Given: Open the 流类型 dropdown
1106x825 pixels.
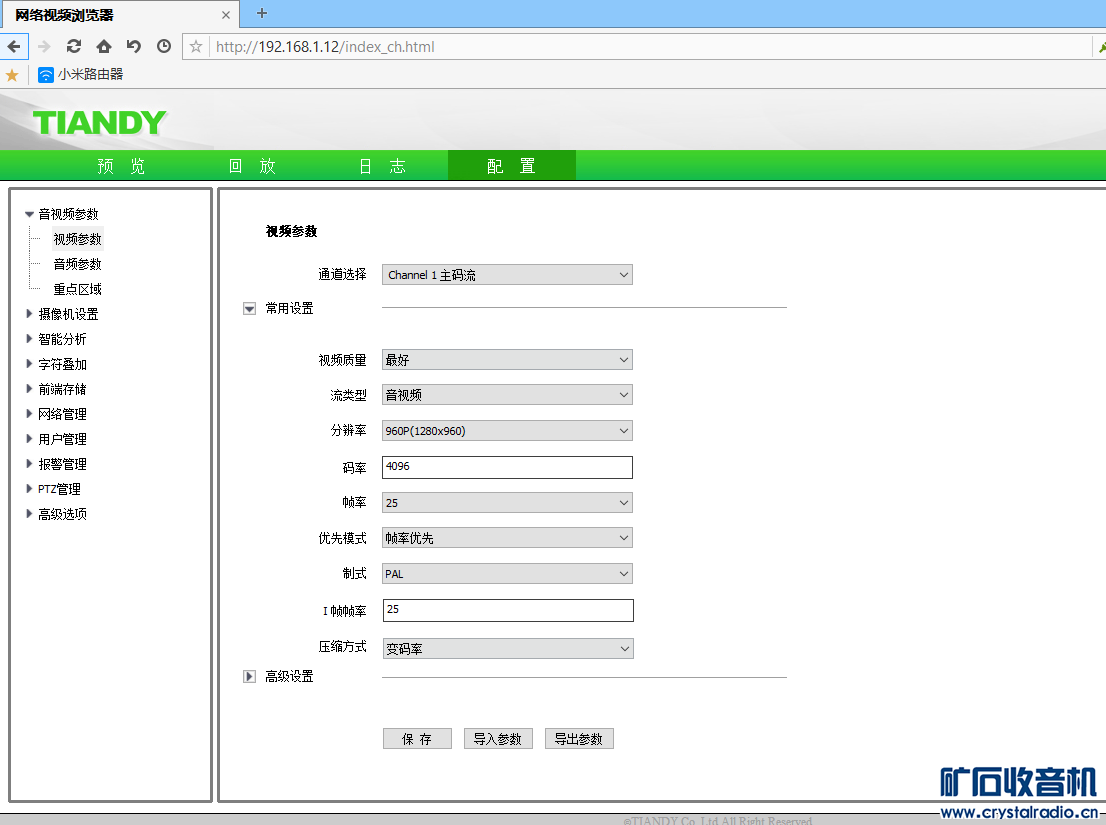Looking at the screenshot, I should [x=507, y=395].
